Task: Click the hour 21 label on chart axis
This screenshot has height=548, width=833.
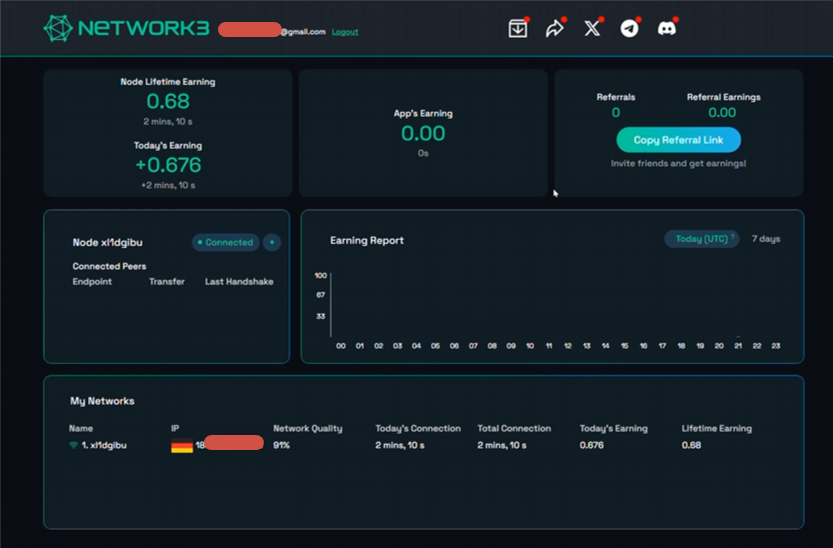Action: [x=738, y=346]
